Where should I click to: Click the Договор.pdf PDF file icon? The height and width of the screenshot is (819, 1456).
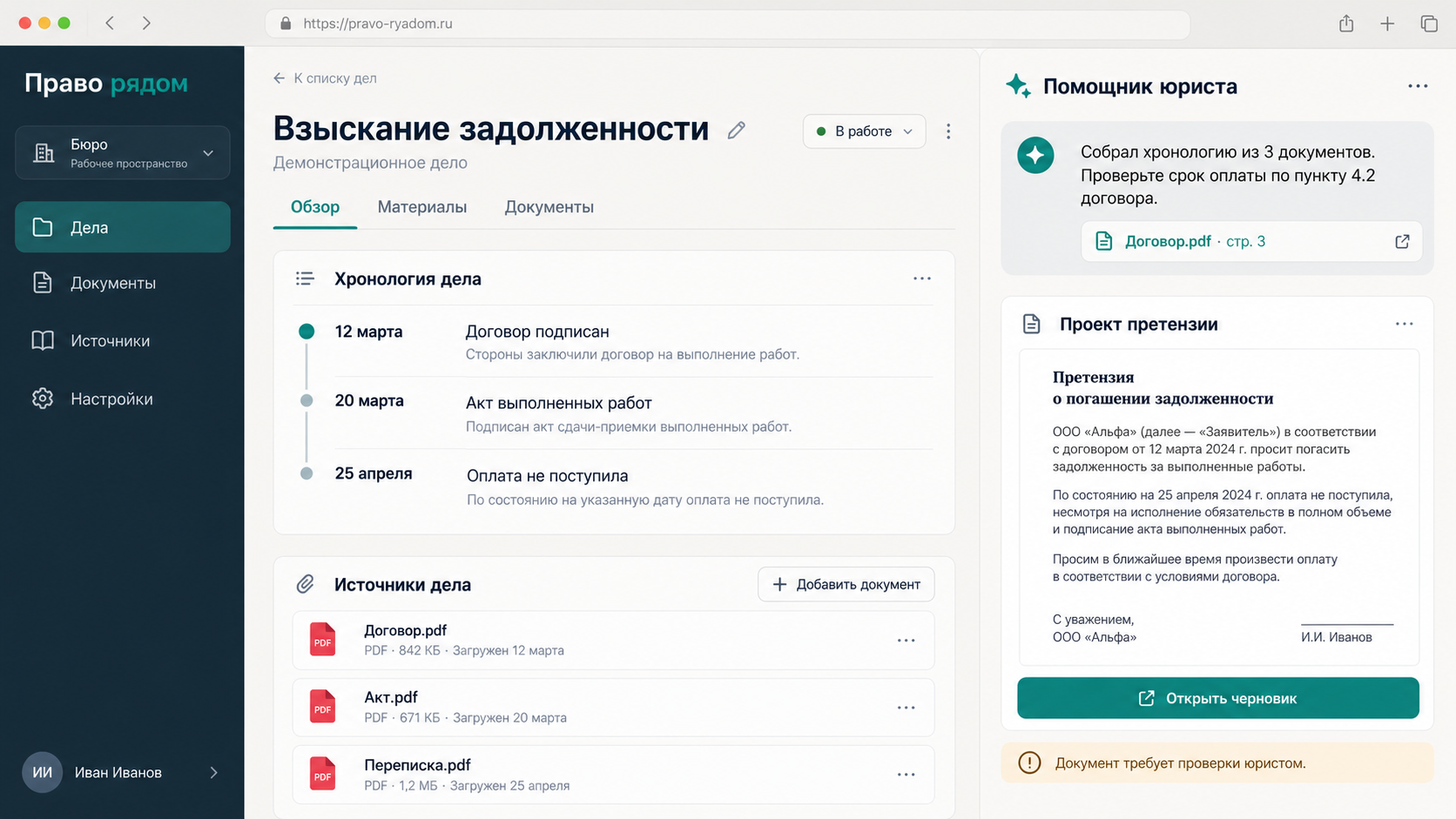click(322, 640)
